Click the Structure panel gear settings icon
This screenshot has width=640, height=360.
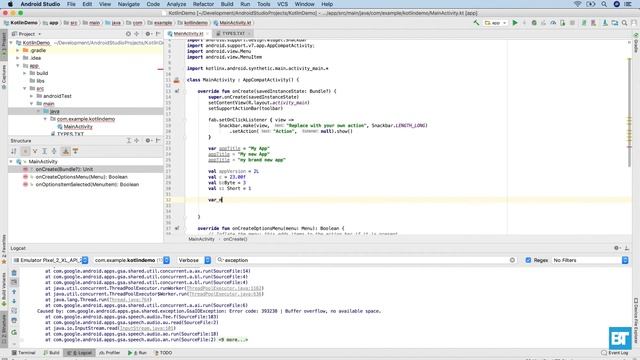click(x=148, y=140)
